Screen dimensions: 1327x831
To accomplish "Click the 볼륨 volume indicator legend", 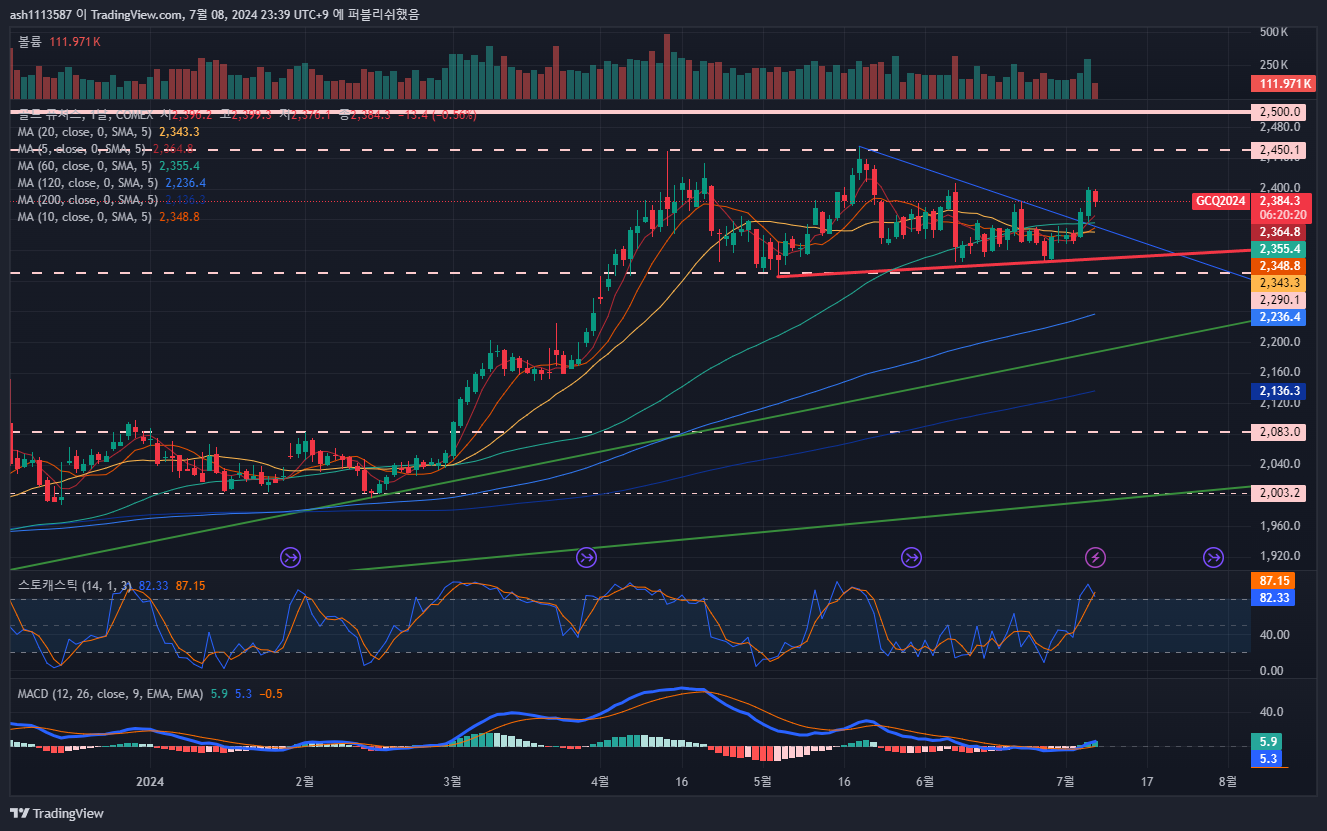I will [30, 41].
